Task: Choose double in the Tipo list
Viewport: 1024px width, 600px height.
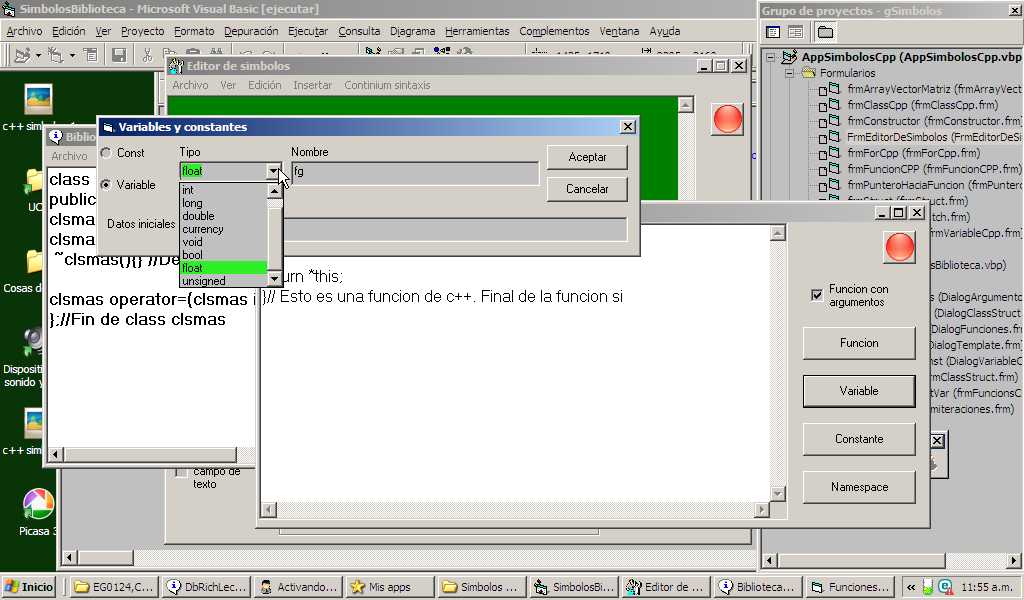Action: pyautogui.click(x=223, y=216)
